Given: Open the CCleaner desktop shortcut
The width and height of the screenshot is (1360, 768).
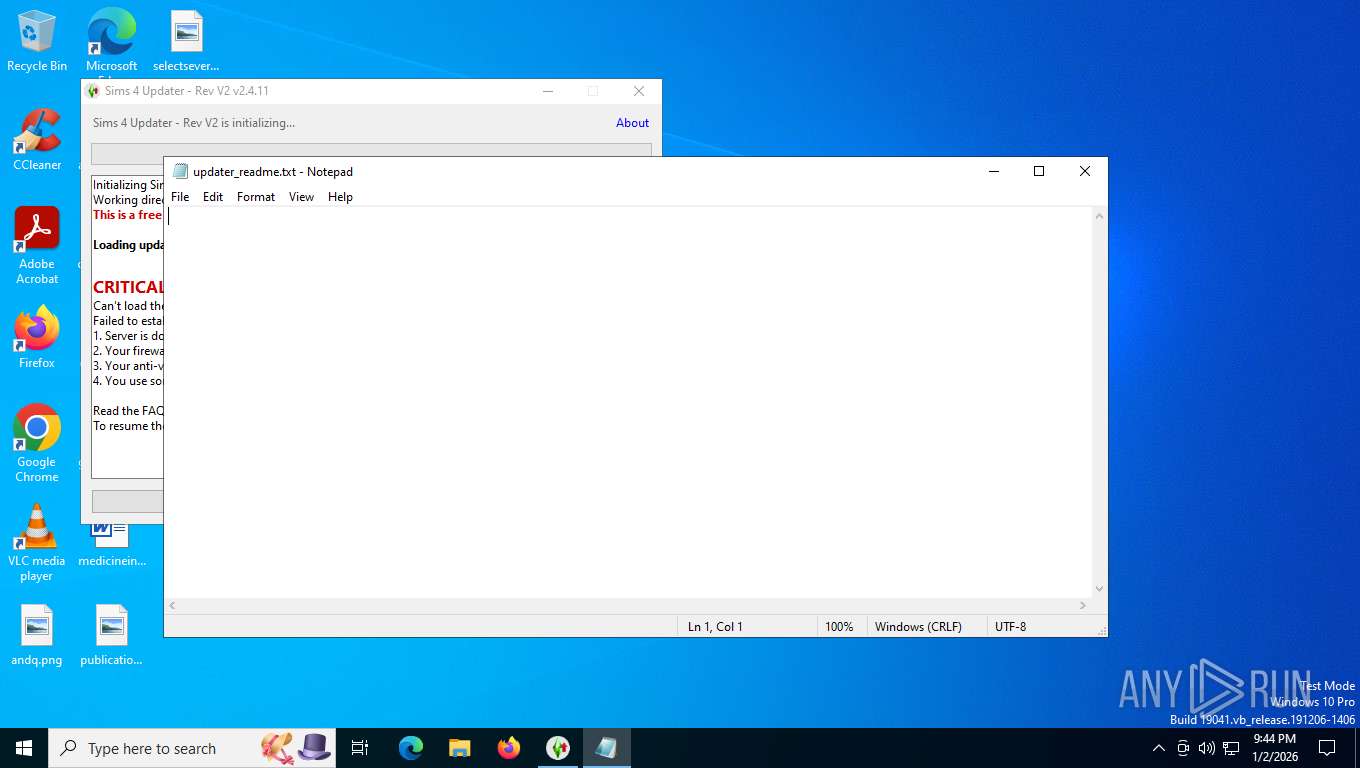Looking at the screenshot, I should coord(37,140).
